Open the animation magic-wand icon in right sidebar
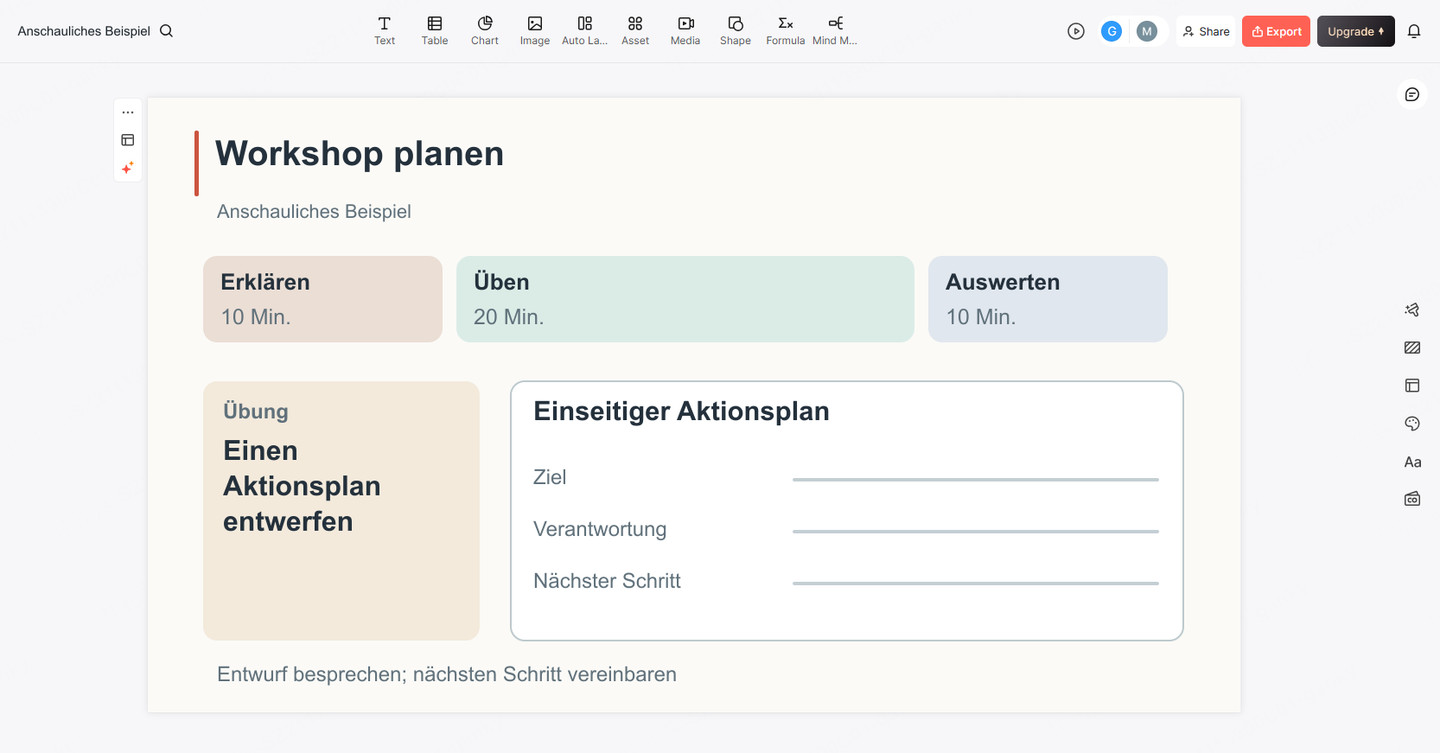 pyautogui.click(x=1412, y=310)
